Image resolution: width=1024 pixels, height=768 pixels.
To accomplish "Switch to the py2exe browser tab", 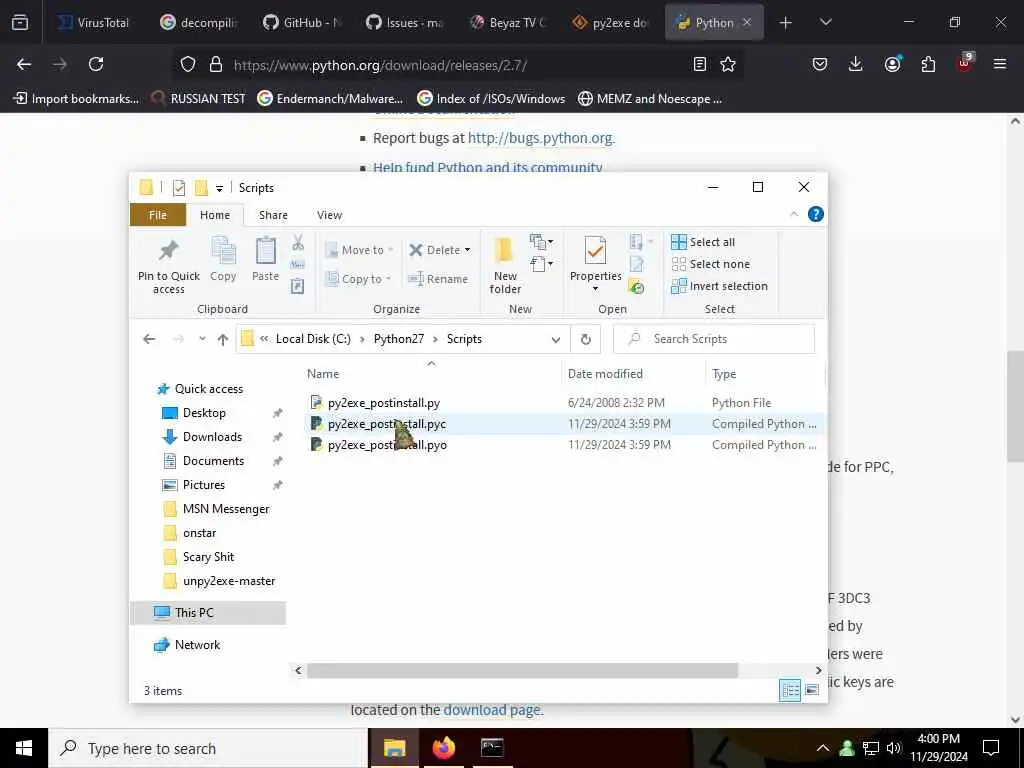I will pyautogui.click(x=611, y=22).
